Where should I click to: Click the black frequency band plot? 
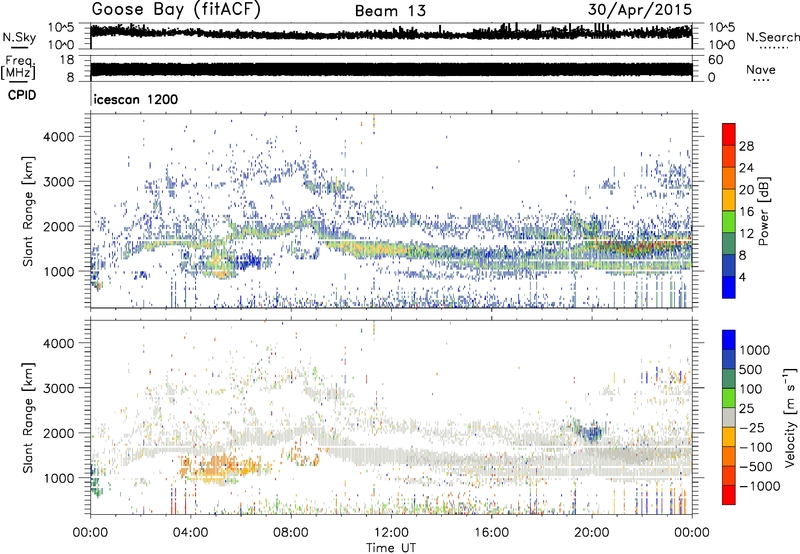[x=391, y=70]
